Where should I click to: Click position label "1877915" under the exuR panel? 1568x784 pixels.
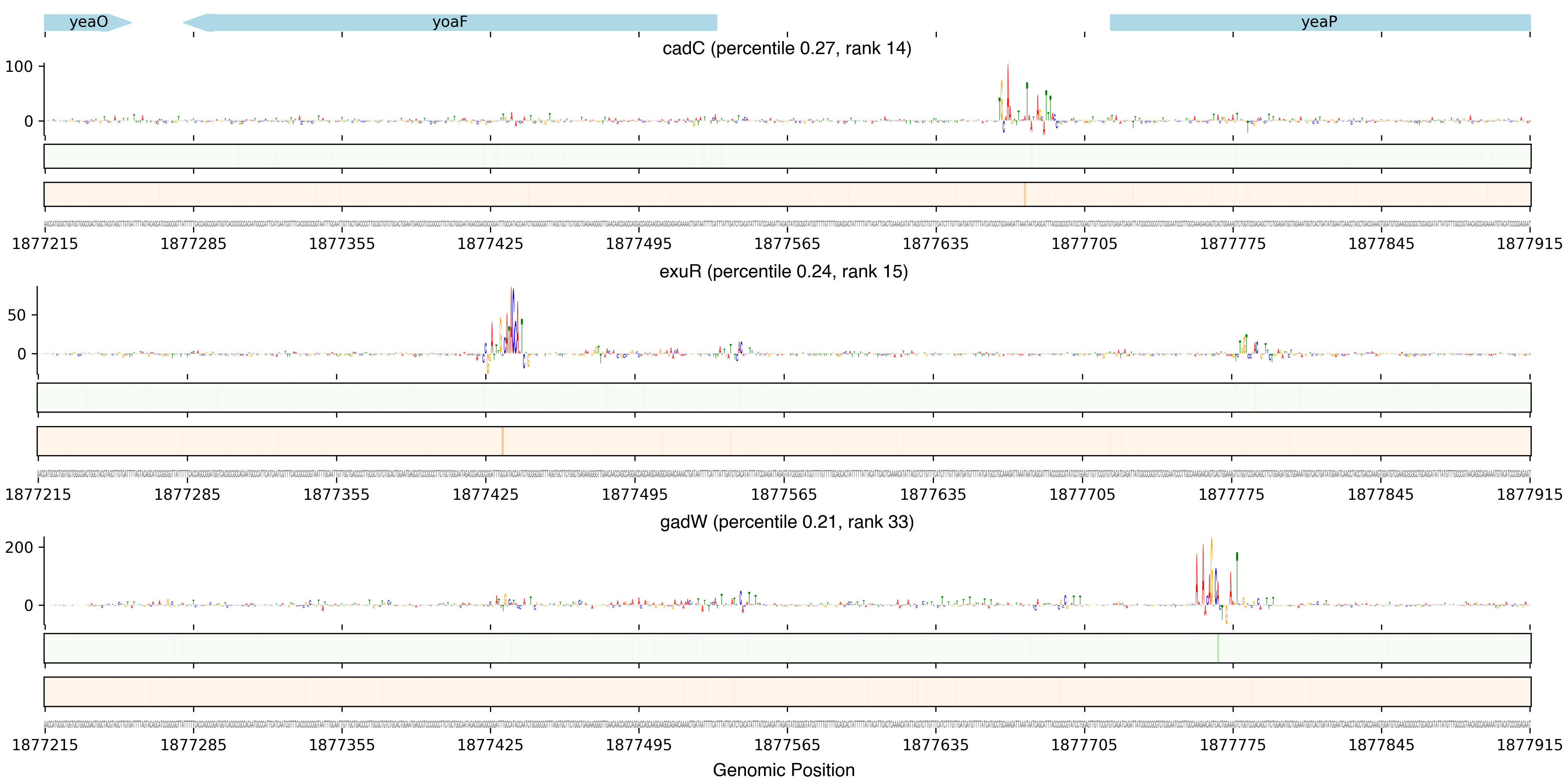pos(1530,495)
